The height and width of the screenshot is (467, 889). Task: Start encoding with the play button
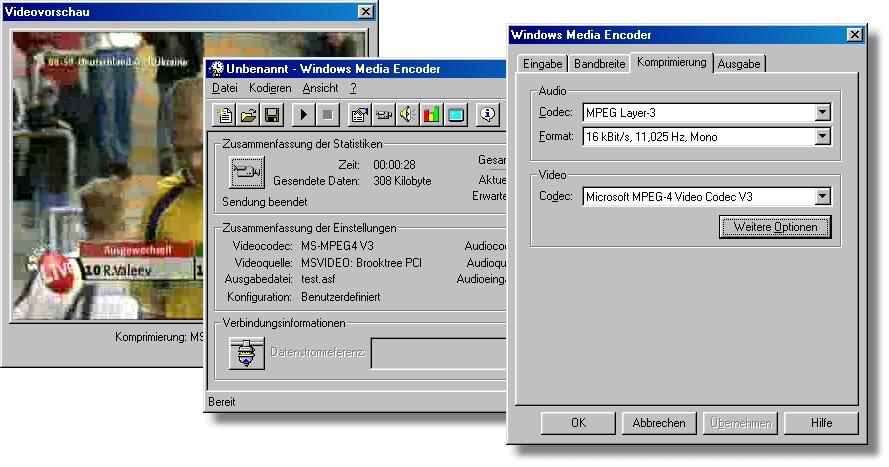[303, 115]
